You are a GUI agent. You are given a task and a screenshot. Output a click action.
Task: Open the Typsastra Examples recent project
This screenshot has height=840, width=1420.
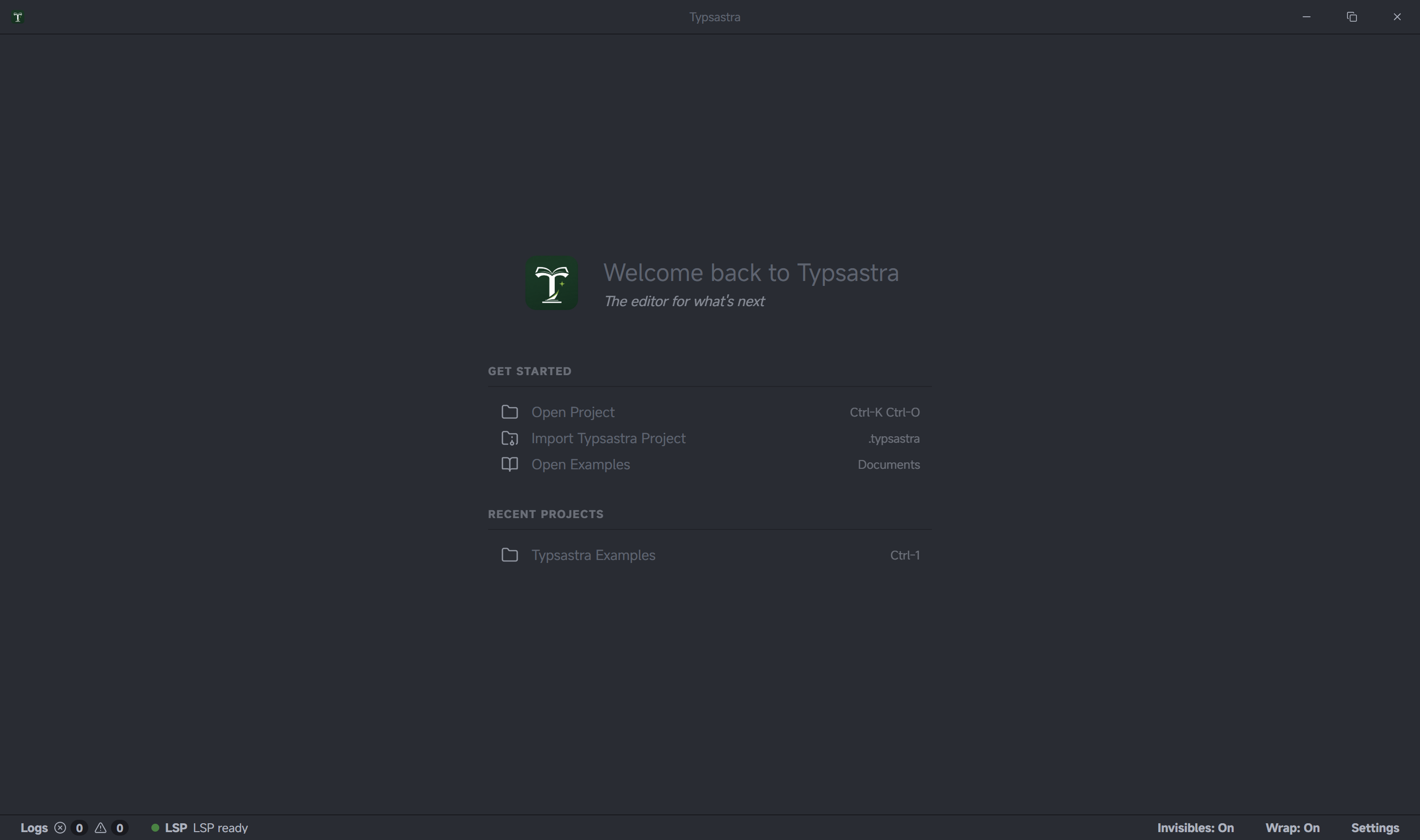coord(710,555)
